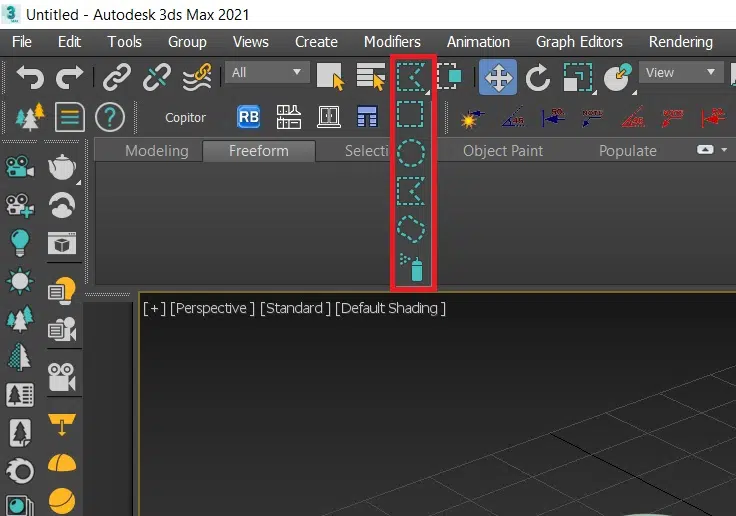Toggle the ribbon display button
Viewport: 736px width, 516px height.
pos(69,117)
